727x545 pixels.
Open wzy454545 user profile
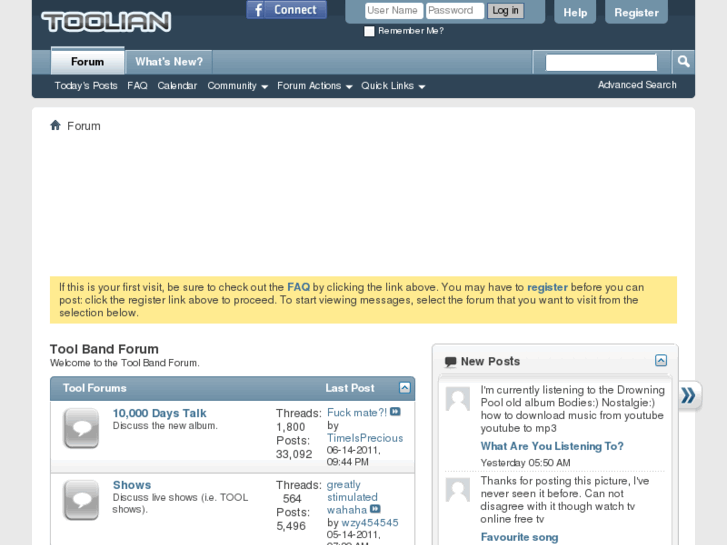coord(370,523)
